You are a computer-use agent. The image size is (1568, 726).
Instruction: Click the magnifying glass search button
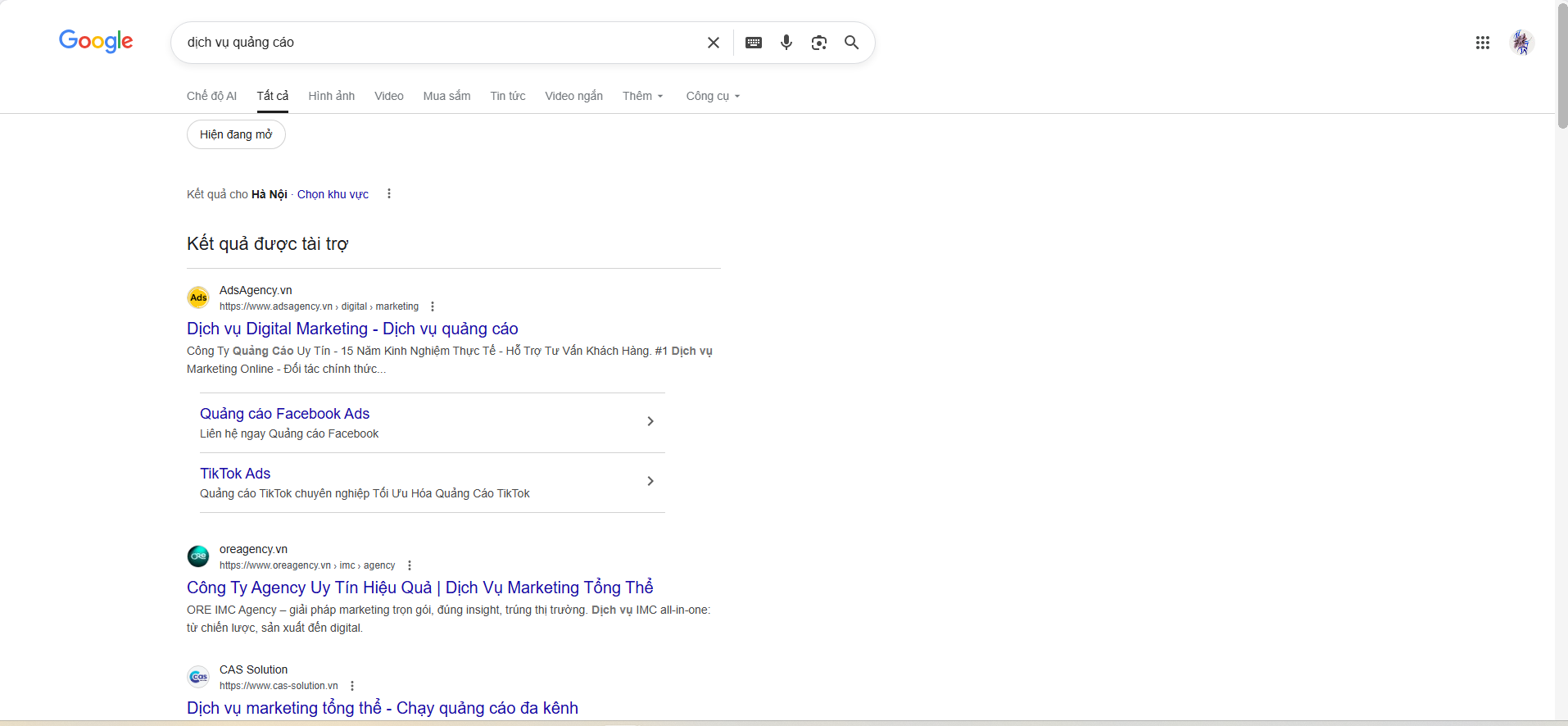point(852,43)
